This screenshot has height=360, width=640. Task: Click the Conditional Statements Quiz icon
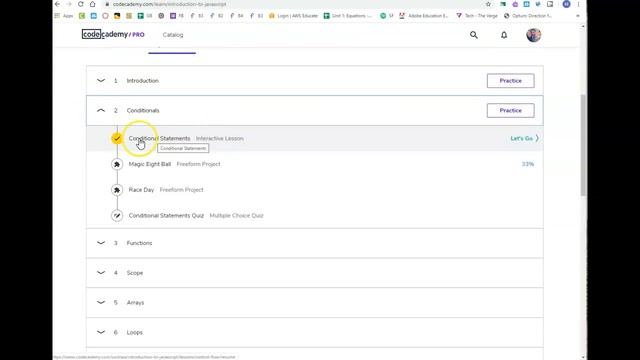point(117,216)
